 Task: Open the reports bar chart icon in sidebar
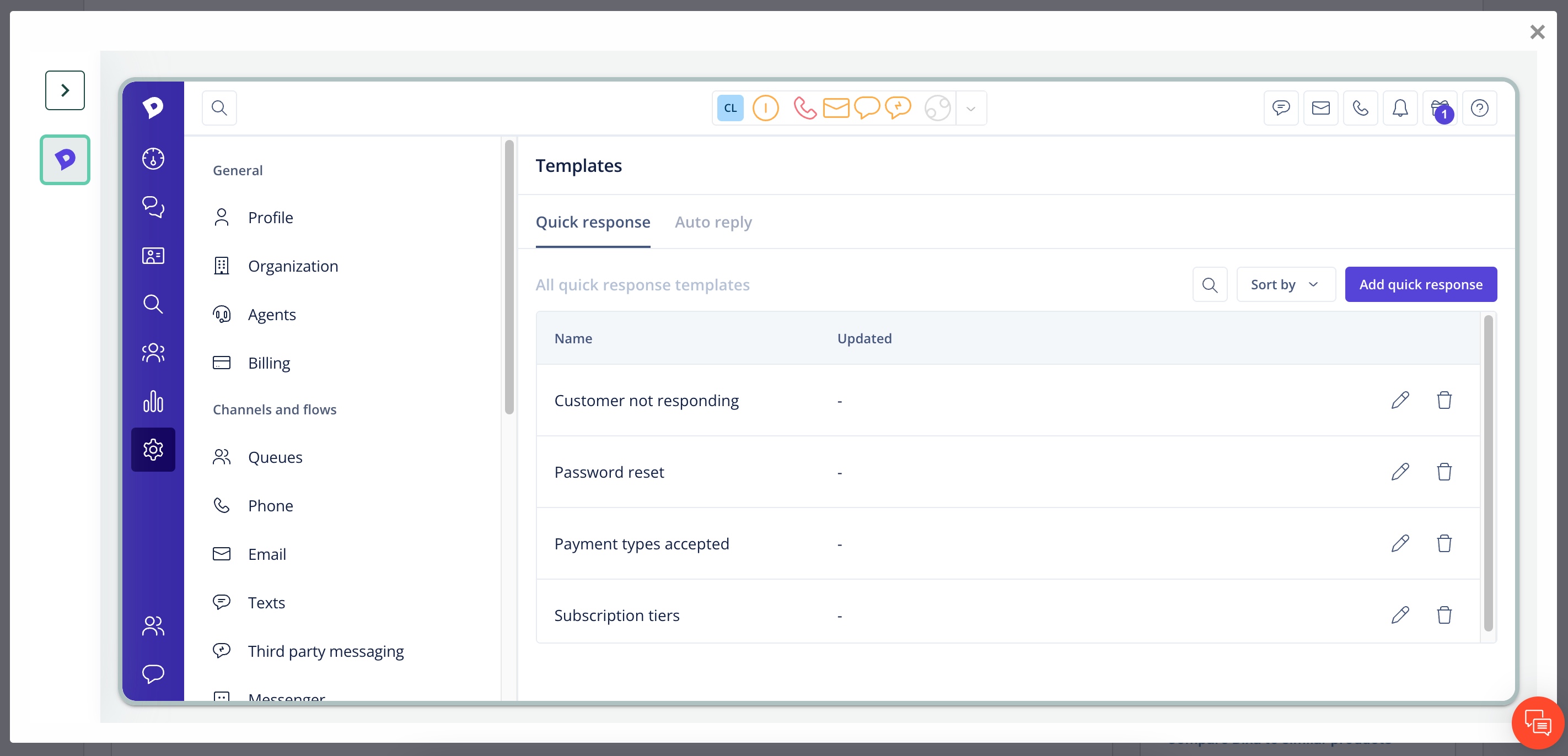tap(153, 401)
